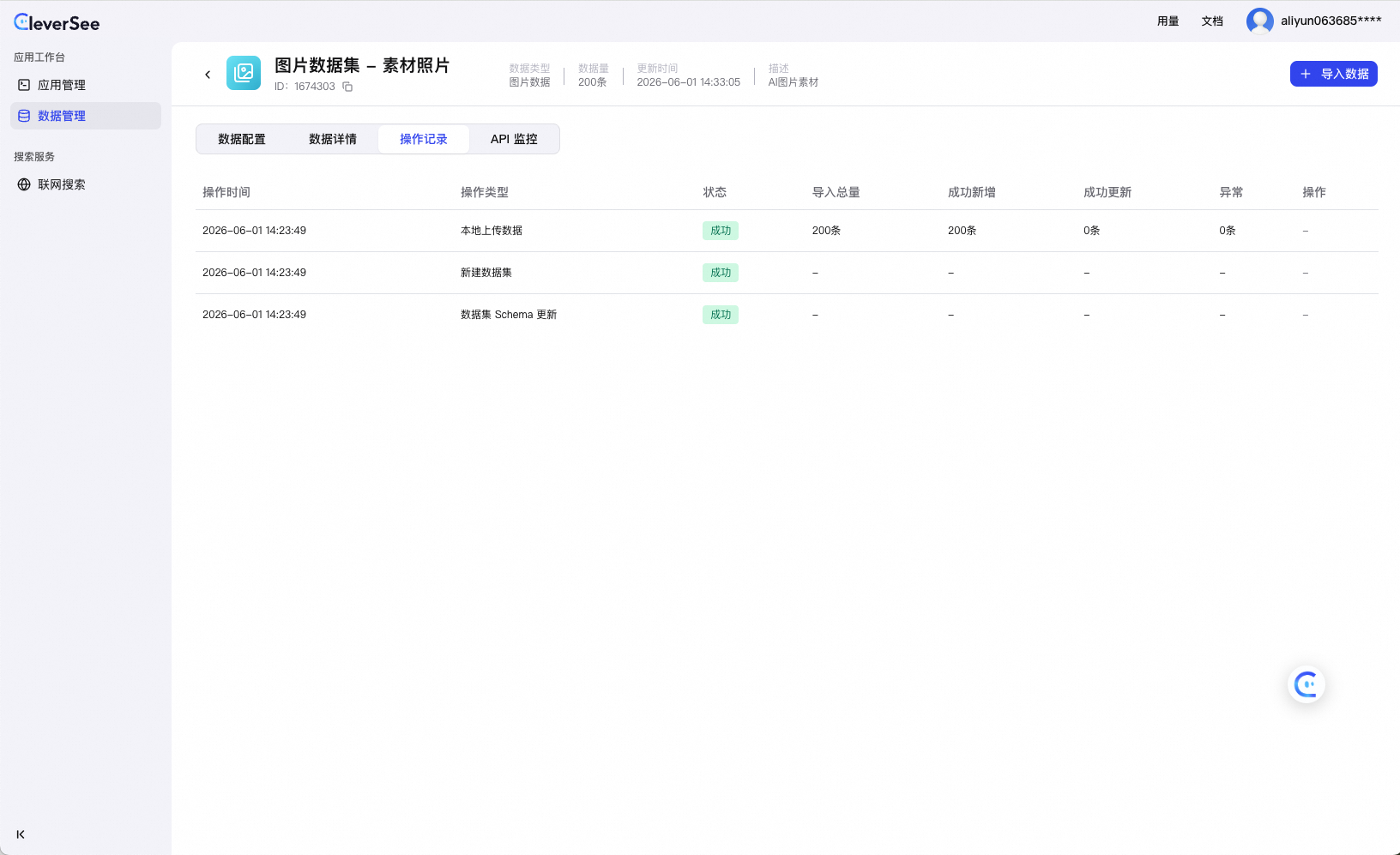Click the 联网搜索 globe icon
The image size is (1400, 855).
tap(24, 184)
